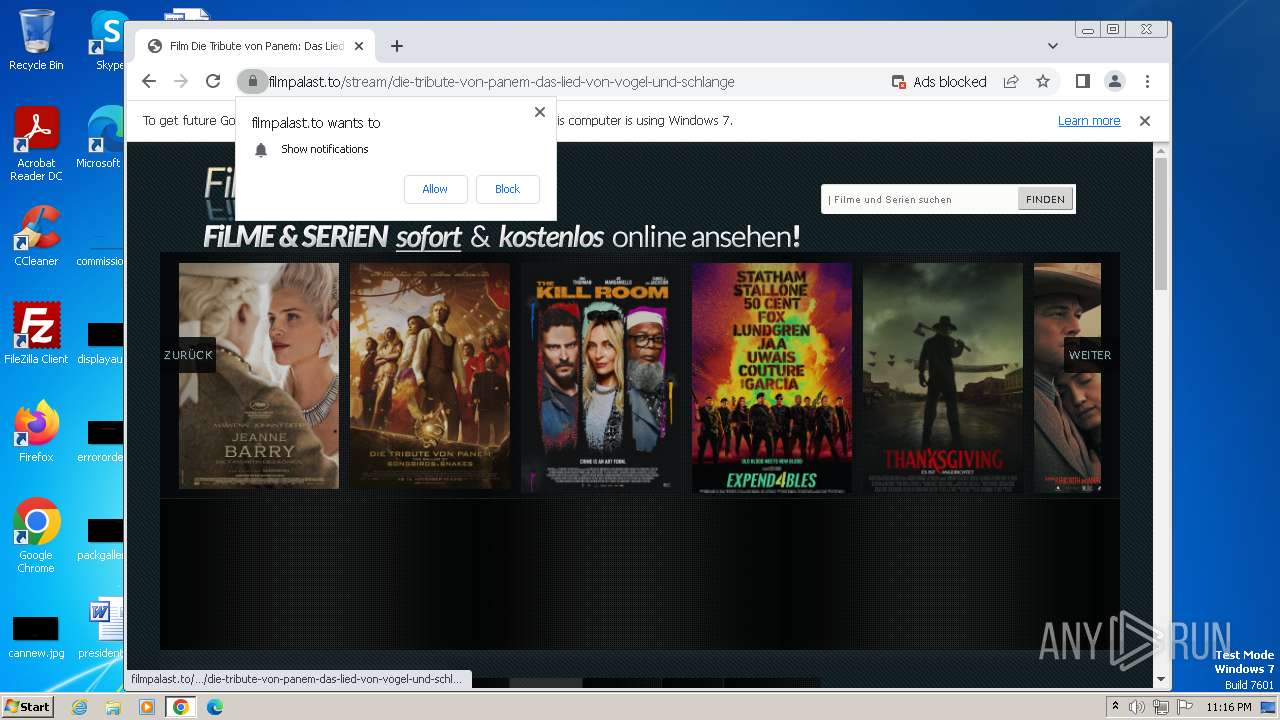This screenshot has width=1280, height=720.
Task: Open the Learn more link
Action: click(x=1089, y=121)
